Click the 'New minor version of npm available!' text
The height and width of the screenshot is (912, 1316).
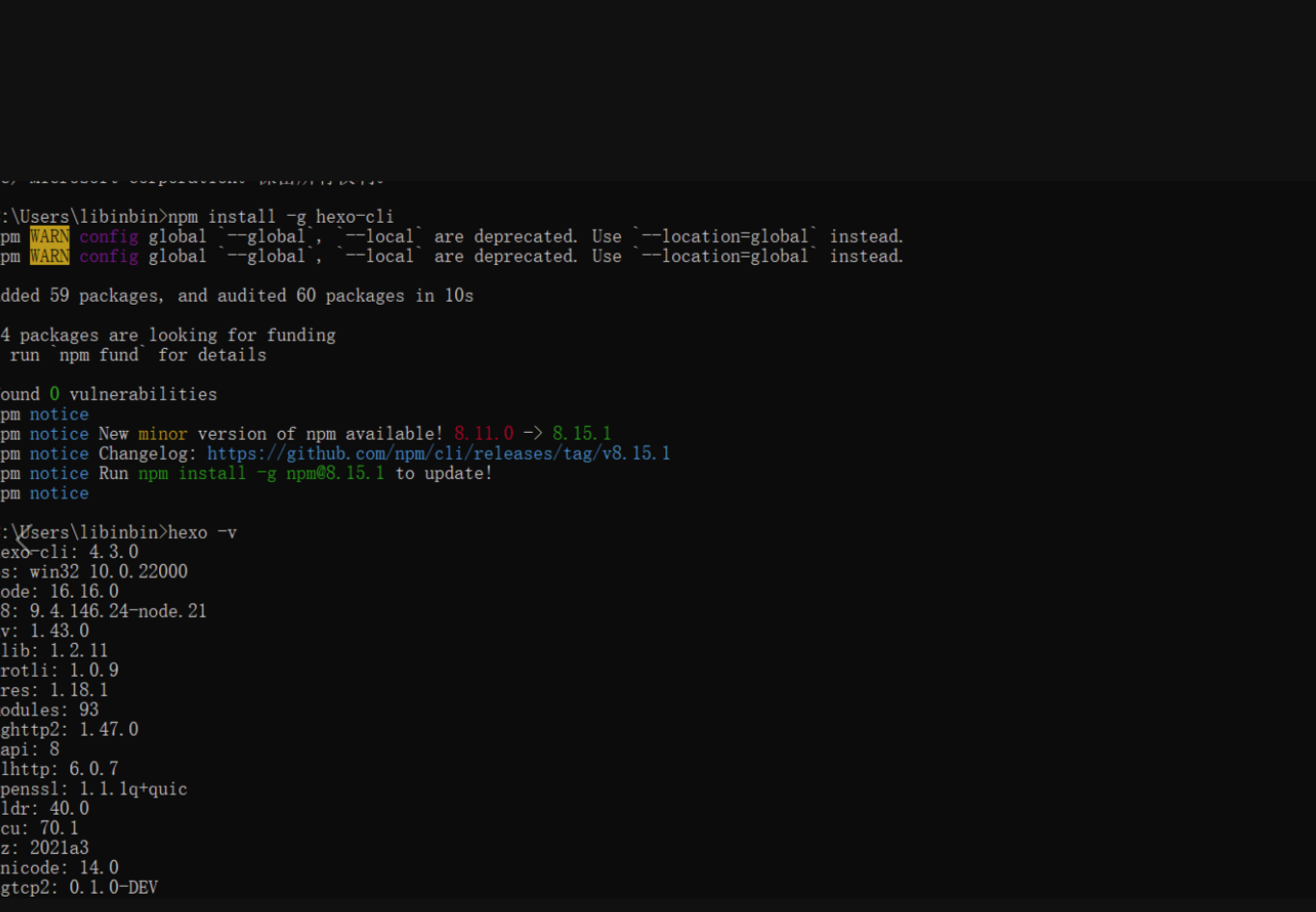tap(271, 434)
